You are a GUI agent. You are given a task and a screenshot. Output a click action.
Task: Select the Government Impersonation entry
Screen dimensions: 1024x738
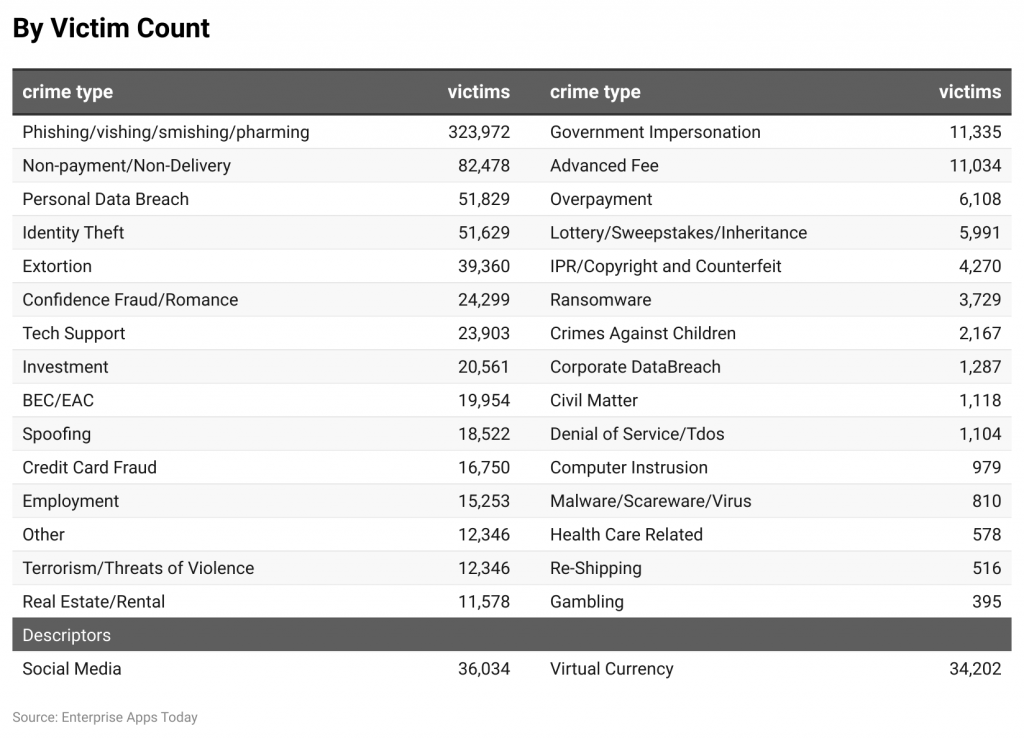point(653,131)
